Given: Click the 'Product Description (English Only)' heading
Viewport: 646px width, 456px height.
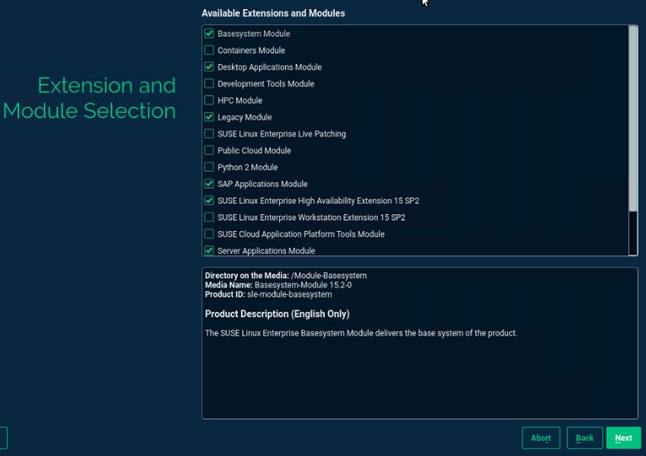Looking at the screenshot, I should [x=277, y=314].
